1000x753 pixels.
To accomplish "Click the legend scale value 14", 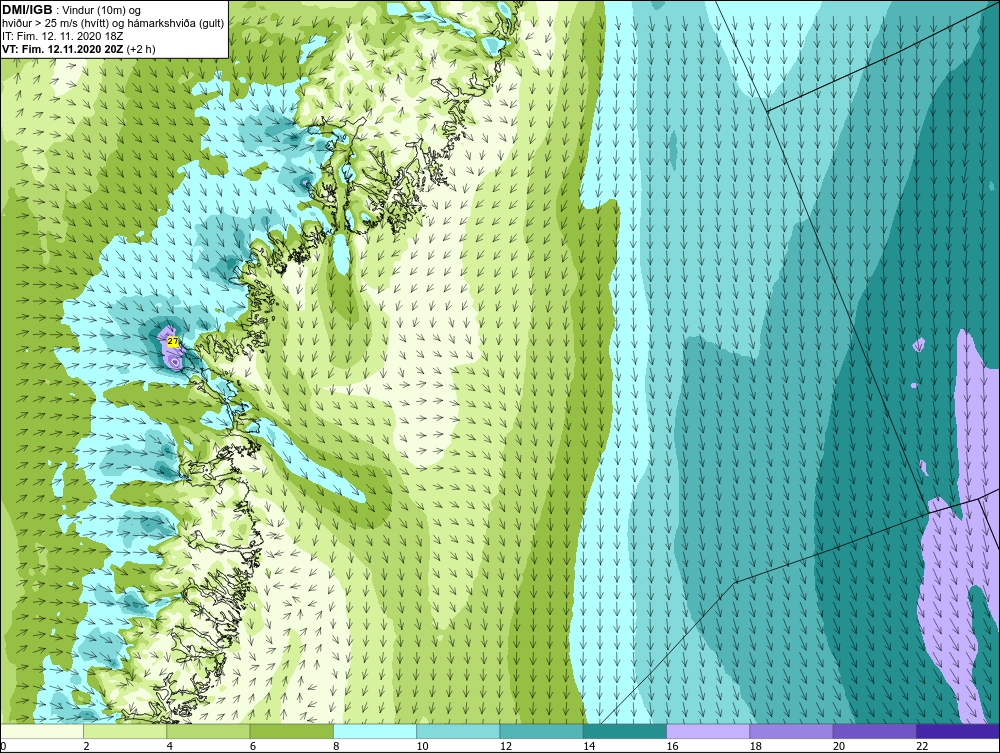I will (x=589, y=747).
